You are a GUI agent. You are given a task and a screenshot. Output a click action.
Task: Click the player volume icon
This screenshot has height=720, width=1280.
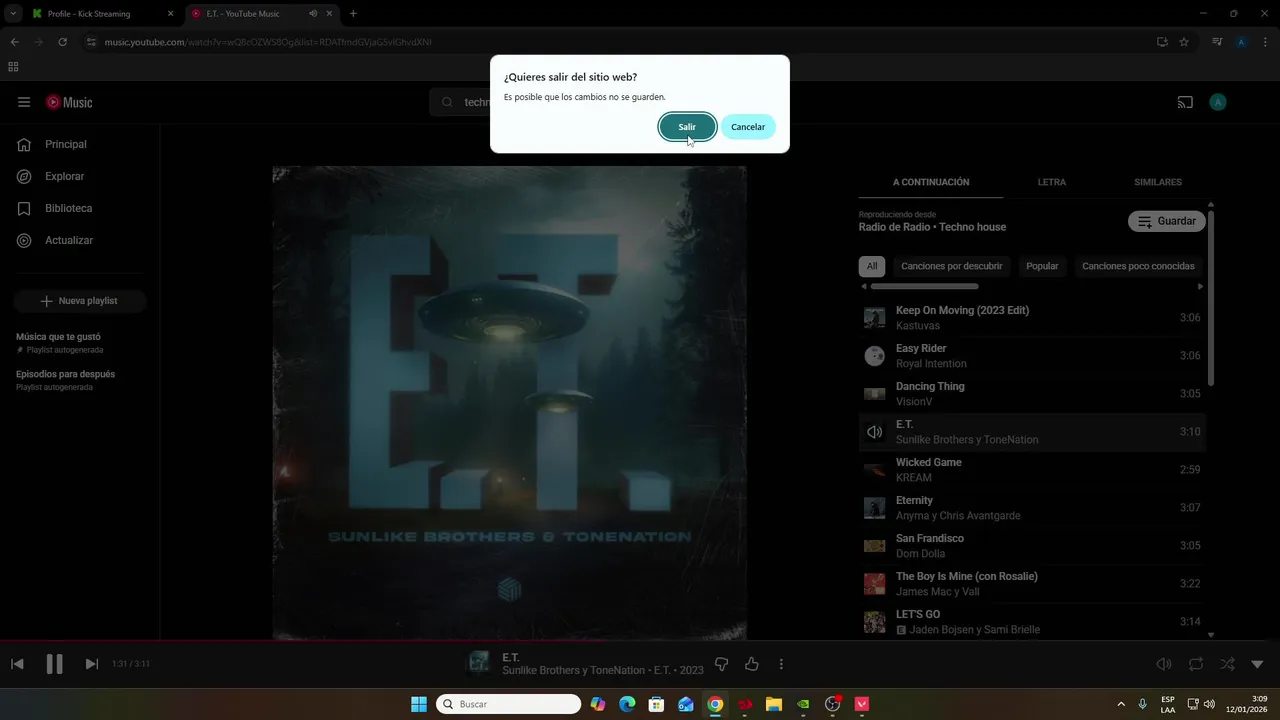pos(1164,664)
